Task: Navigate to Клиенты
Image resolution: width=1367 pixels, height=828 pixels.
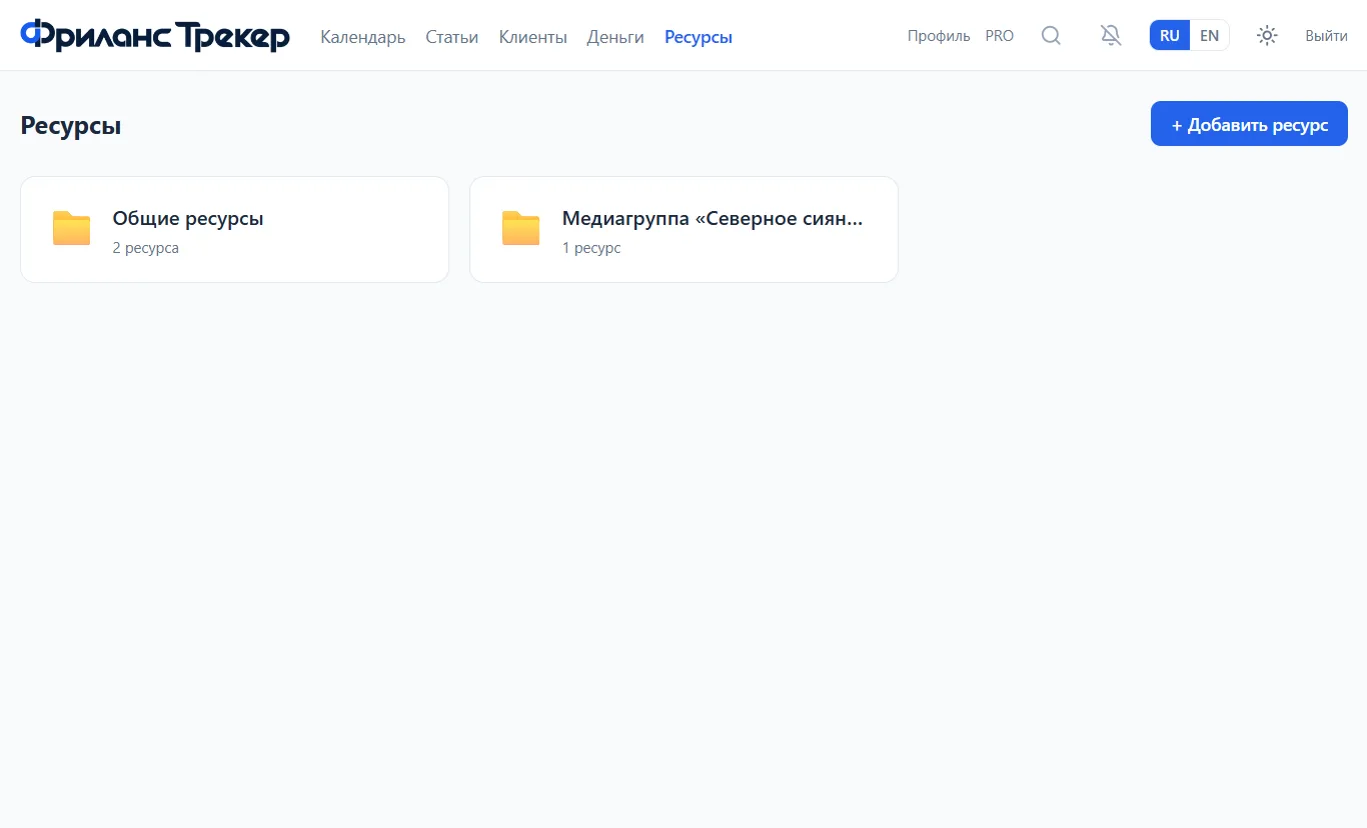Action: coord(533,37)
